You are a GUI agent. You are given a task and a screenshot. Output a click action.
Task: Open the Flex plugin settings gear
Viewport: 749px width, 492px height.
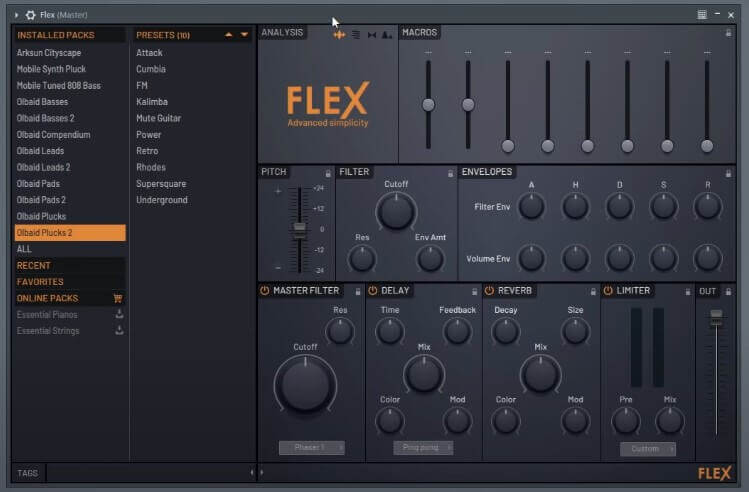tap(31, 15)
